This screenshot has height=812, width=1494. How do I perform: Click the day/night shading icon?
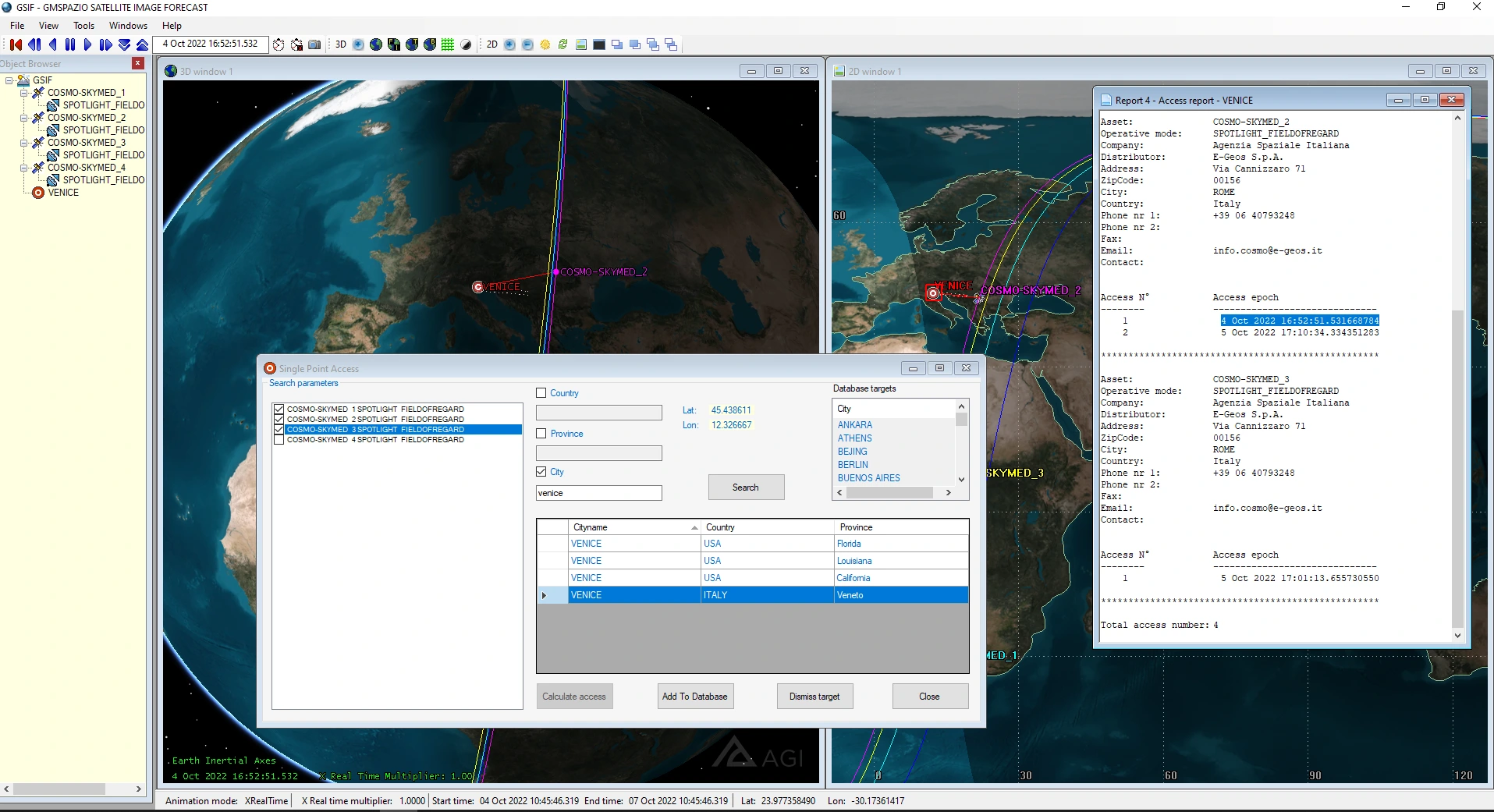tap(466, 44)
